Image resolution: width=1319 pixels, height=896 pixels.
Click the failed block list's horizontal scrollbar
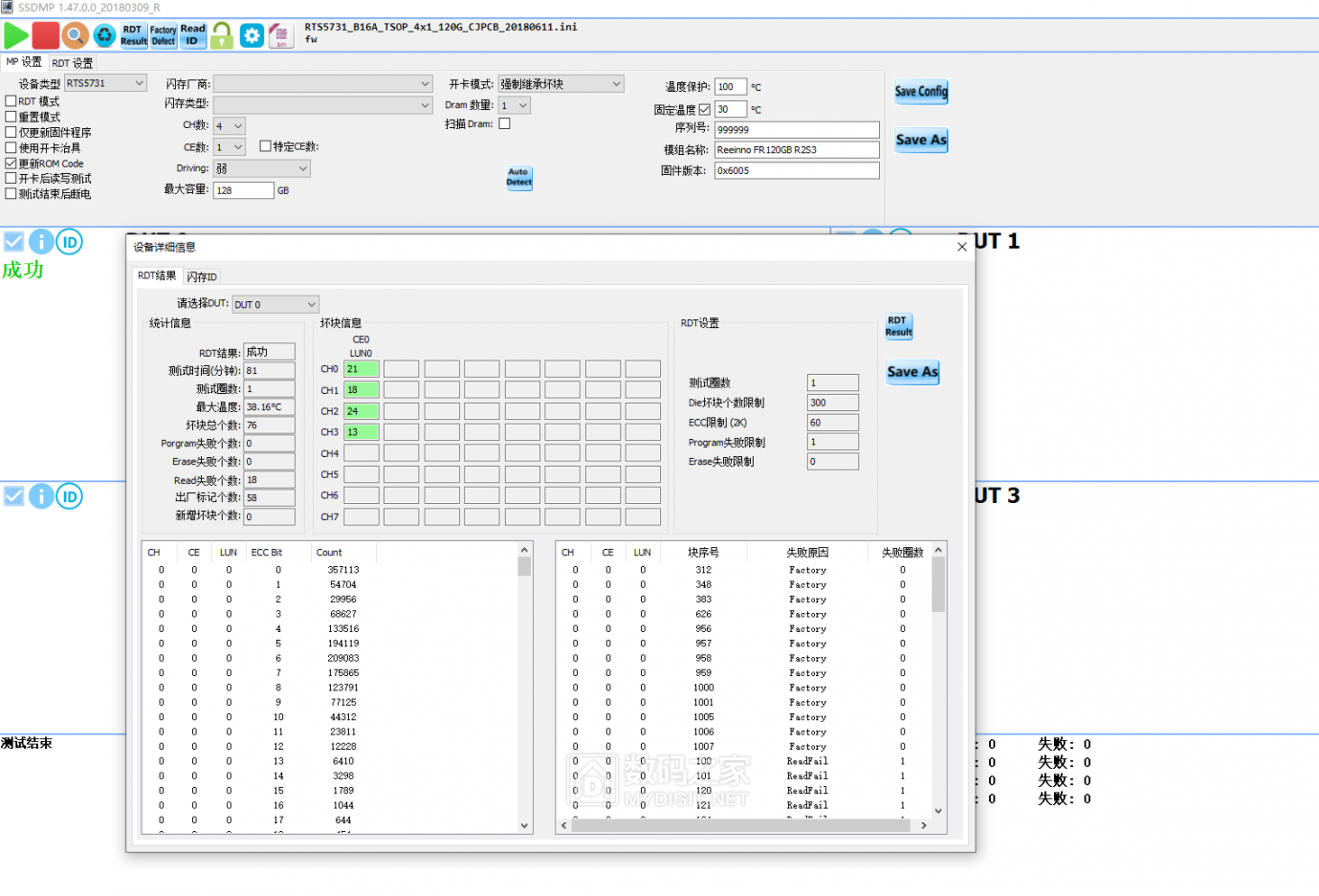point(743,825)
